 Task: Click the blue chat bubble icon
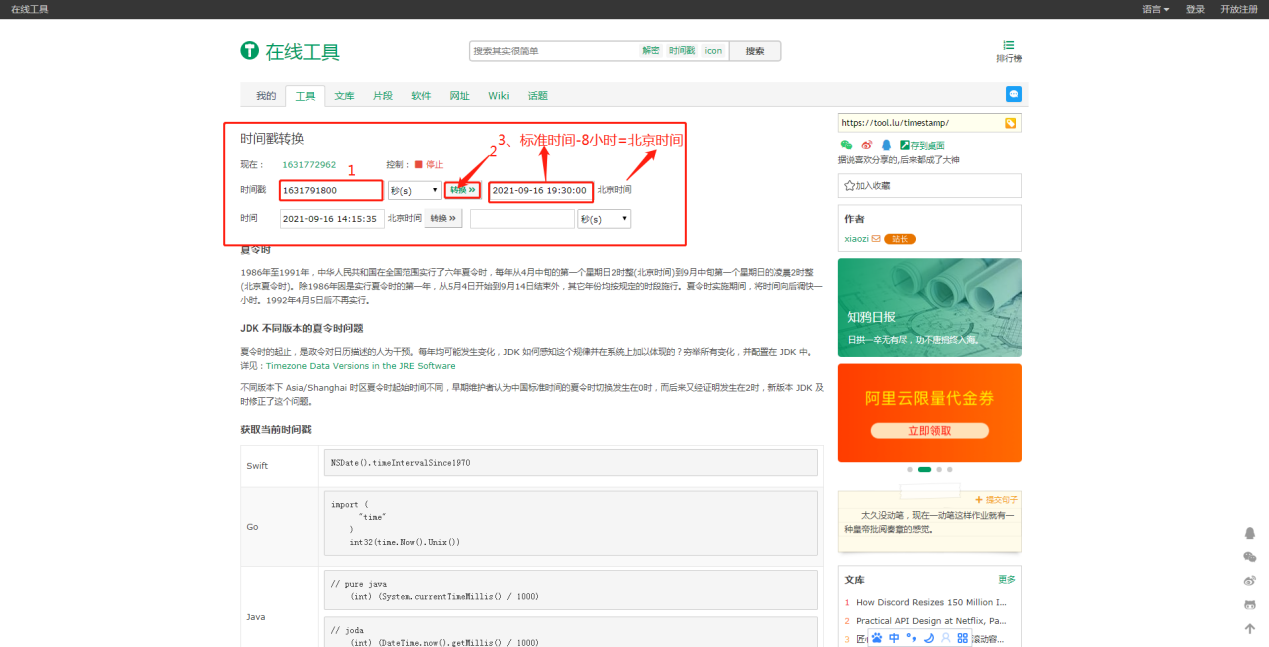[x=1014, y=94]
